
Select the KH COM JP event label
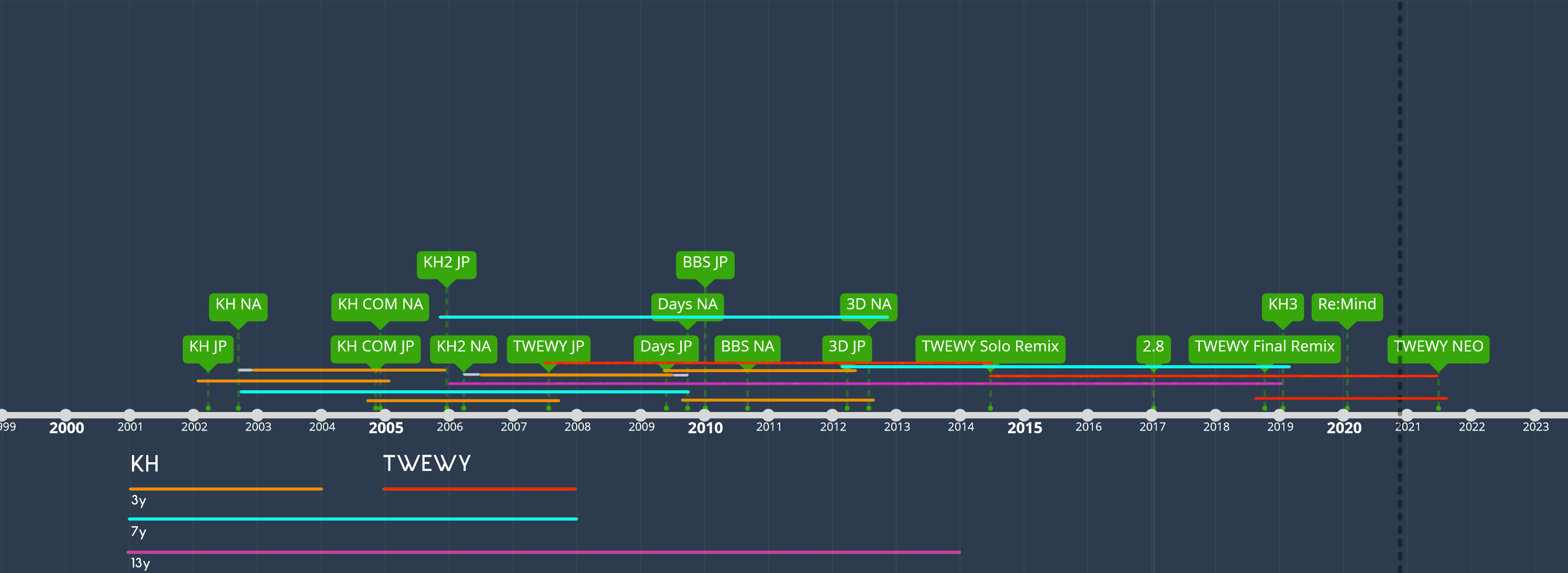coord(376,347)
